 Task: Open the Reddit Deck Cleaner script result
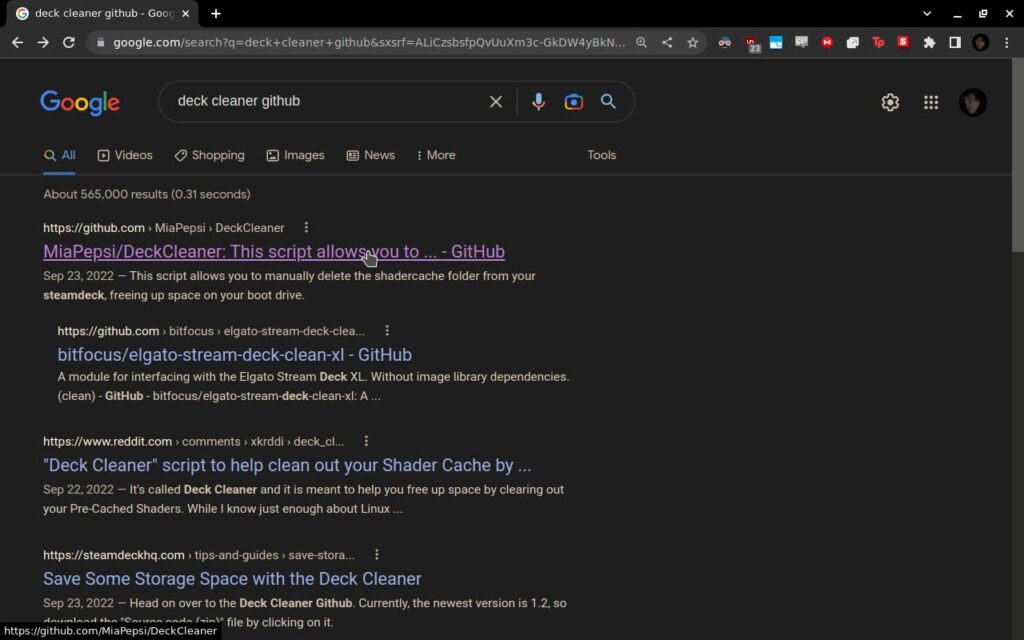(287, 465)
